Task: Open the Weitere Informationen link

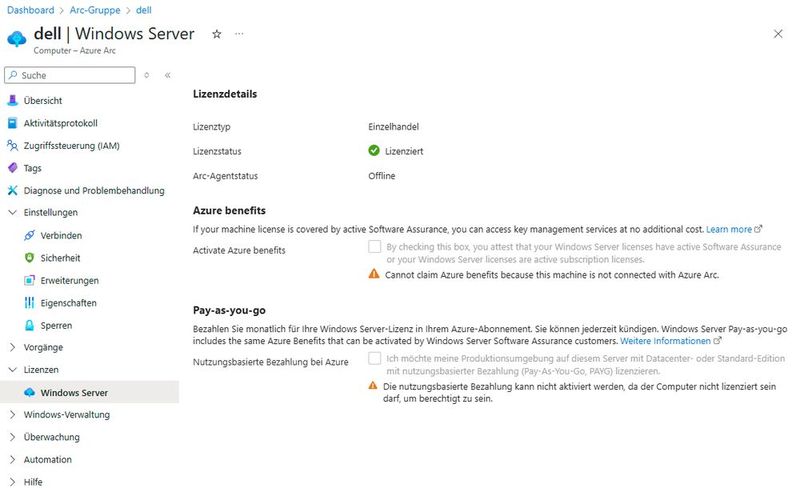Action: point(665,340)
